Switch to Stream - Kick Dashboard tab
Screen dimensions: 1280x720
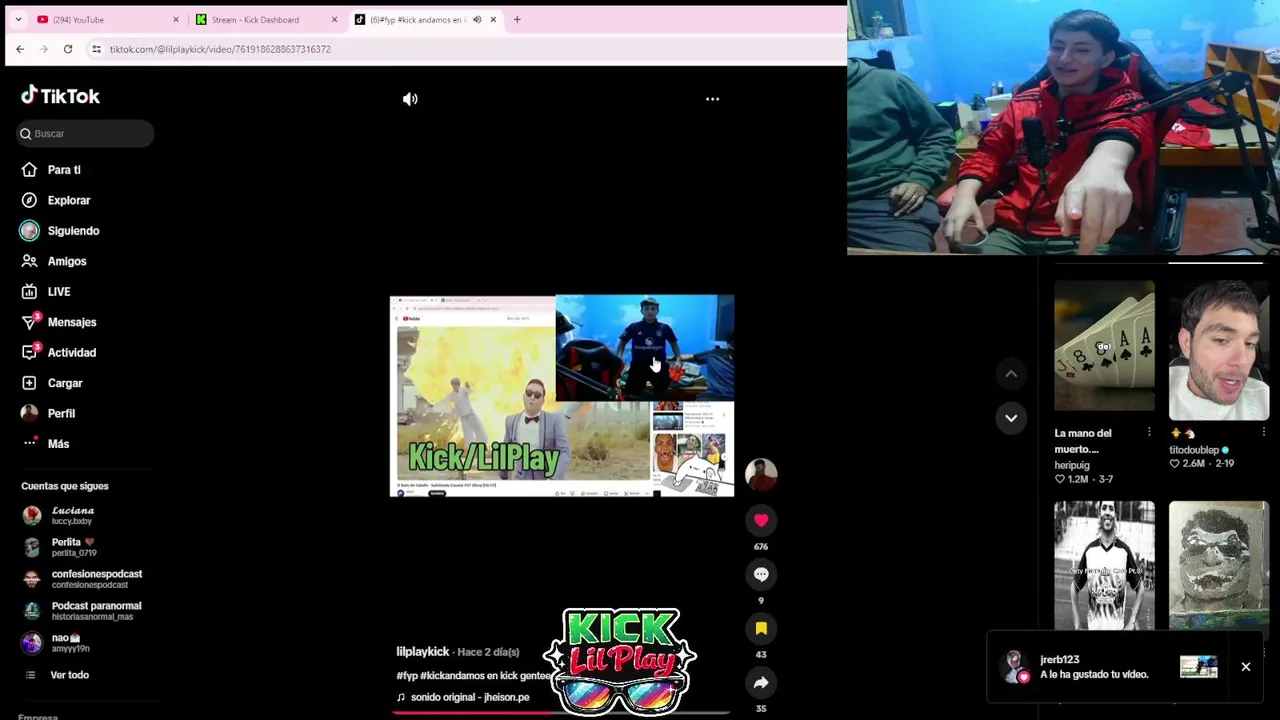coord(265,19)
